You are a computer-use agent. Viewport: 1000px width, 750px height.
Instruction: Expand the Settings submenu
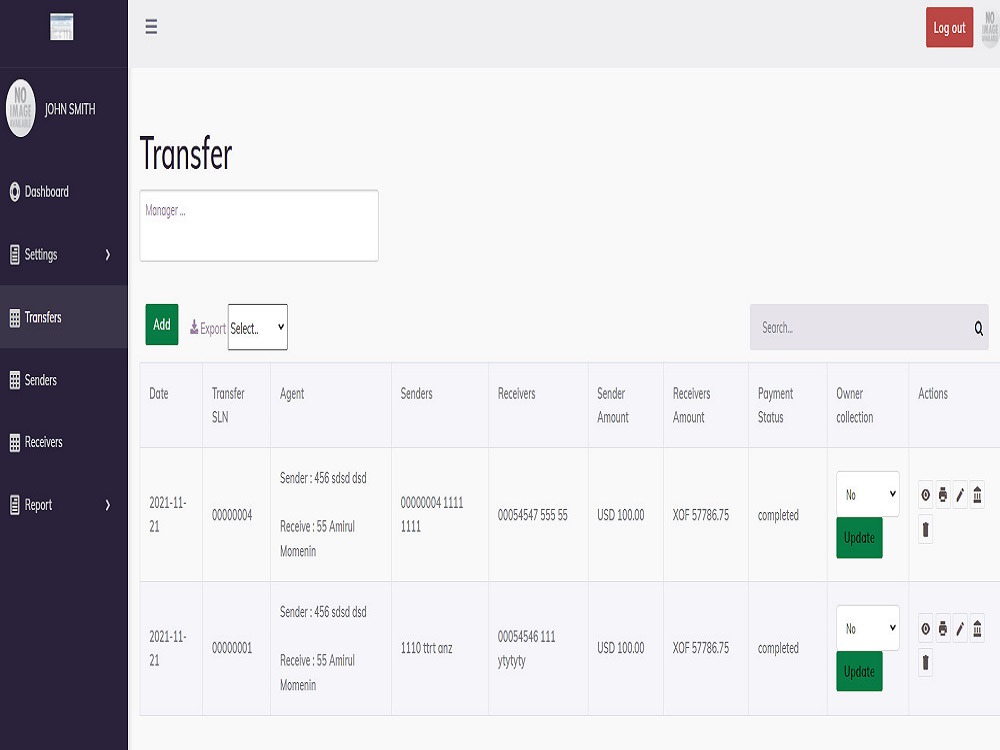[64, 254]
